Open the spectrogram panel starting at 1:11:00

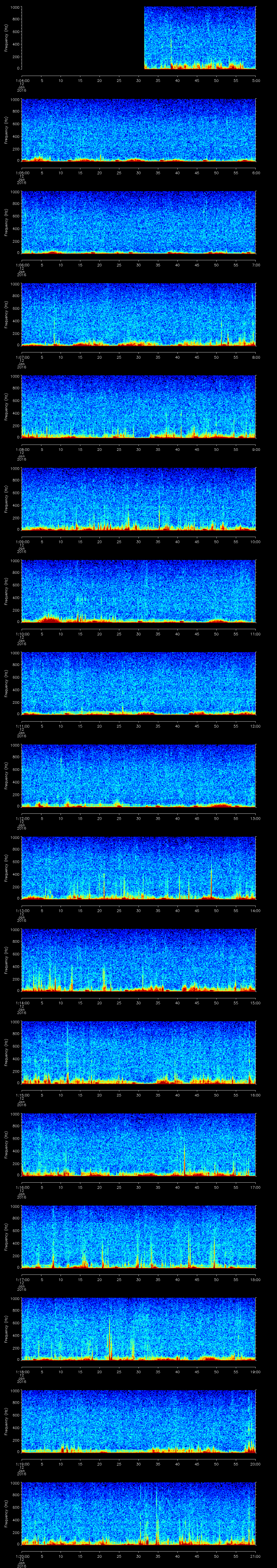coord(138,683)
